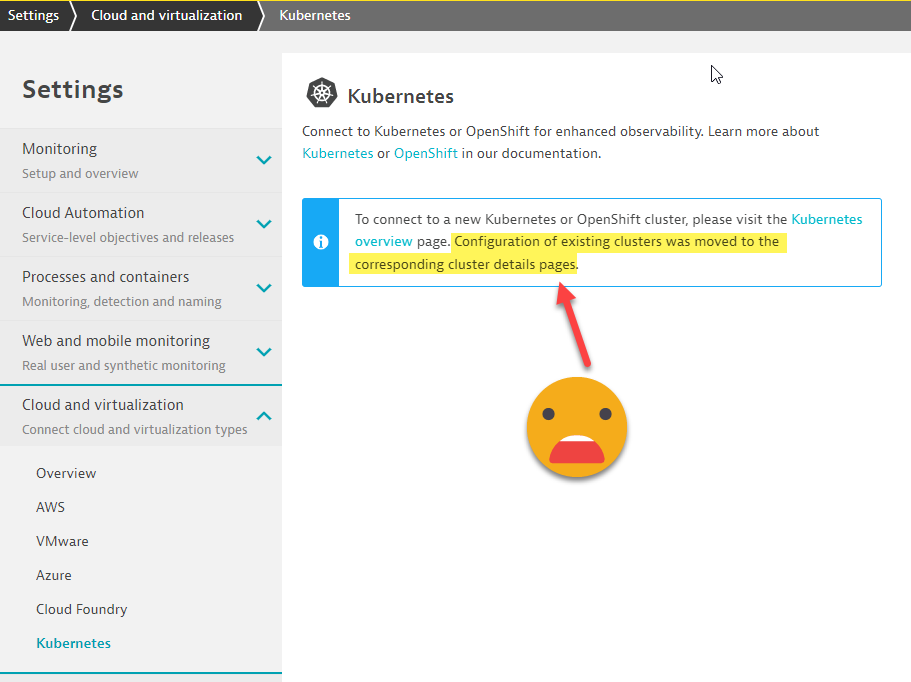This screenshot has height=682, width=911.
Task: Collapse Cloud and virtualization chevron
Action: click(x=264, y=416)
